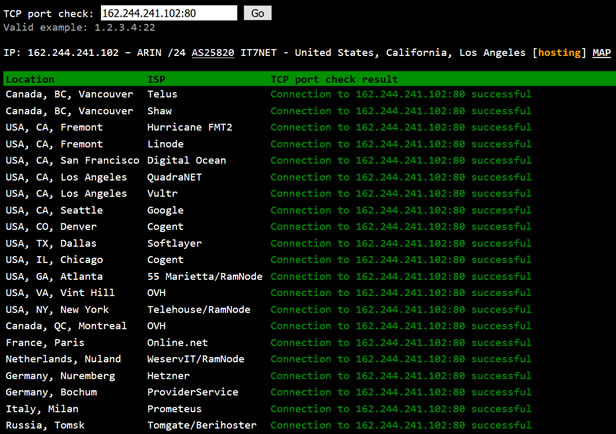Click the Linode ISP cell
Image resolution: width=616 pixels, height=434 pixels.
[165, 144]
